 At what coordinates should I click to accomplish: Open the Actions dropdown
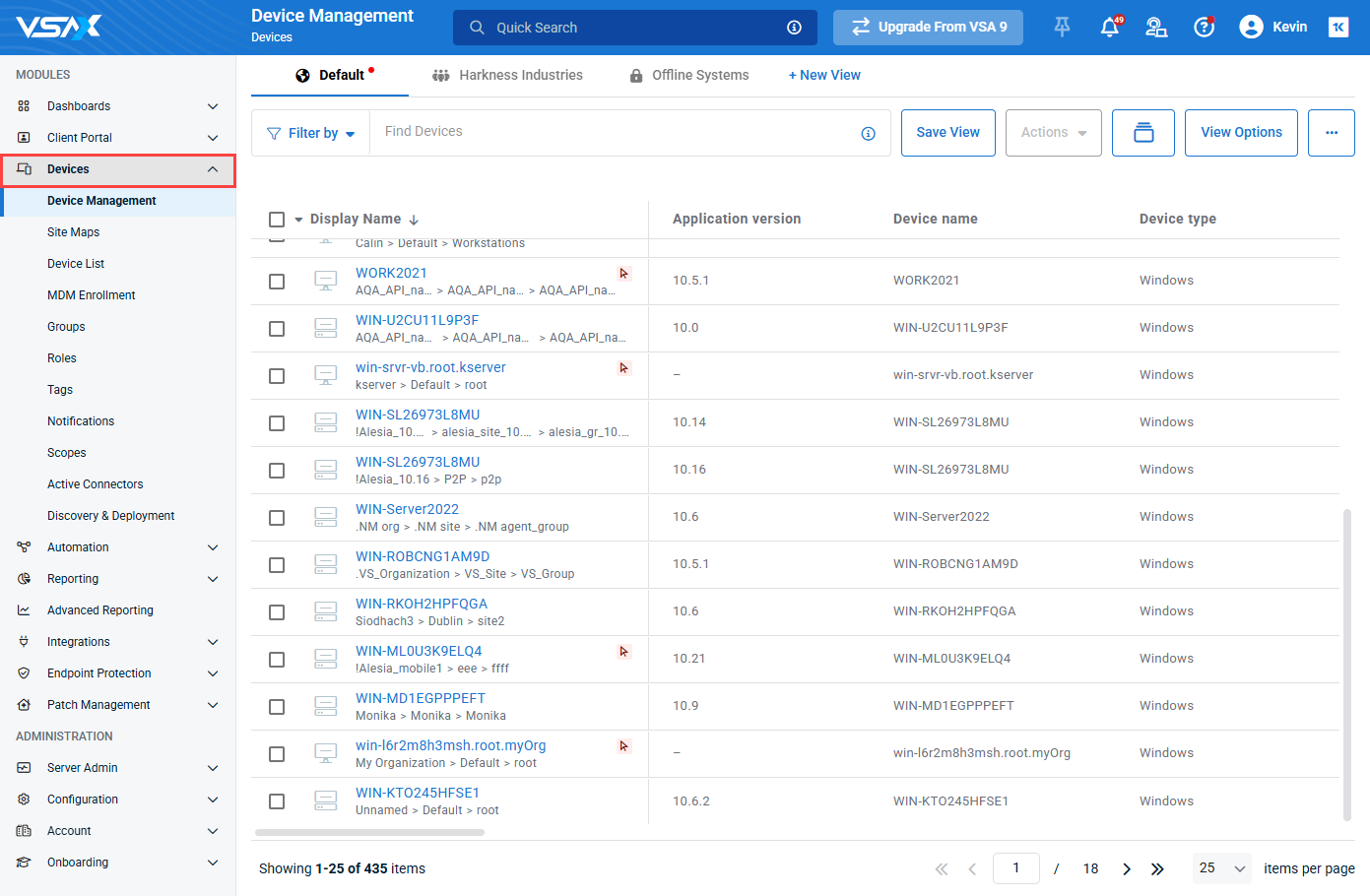click(x=1054, y=133)
